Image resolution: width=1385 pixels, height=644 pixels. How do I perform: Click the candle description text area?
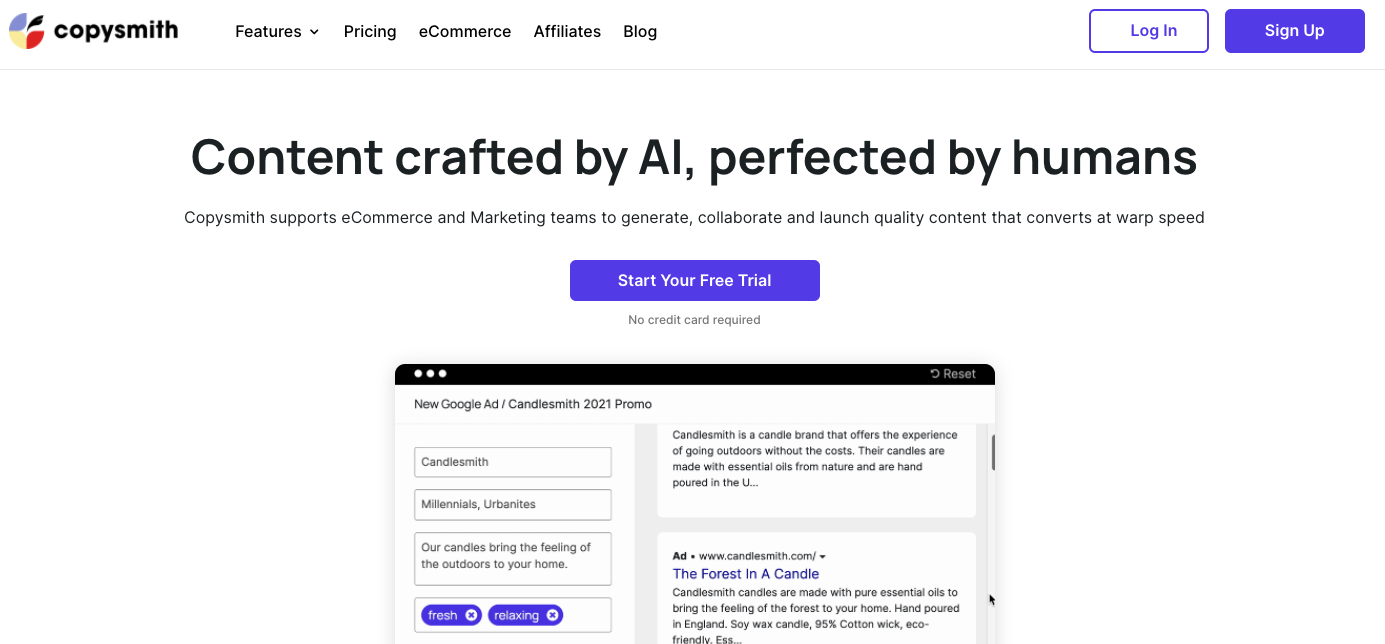coord(512,558)
